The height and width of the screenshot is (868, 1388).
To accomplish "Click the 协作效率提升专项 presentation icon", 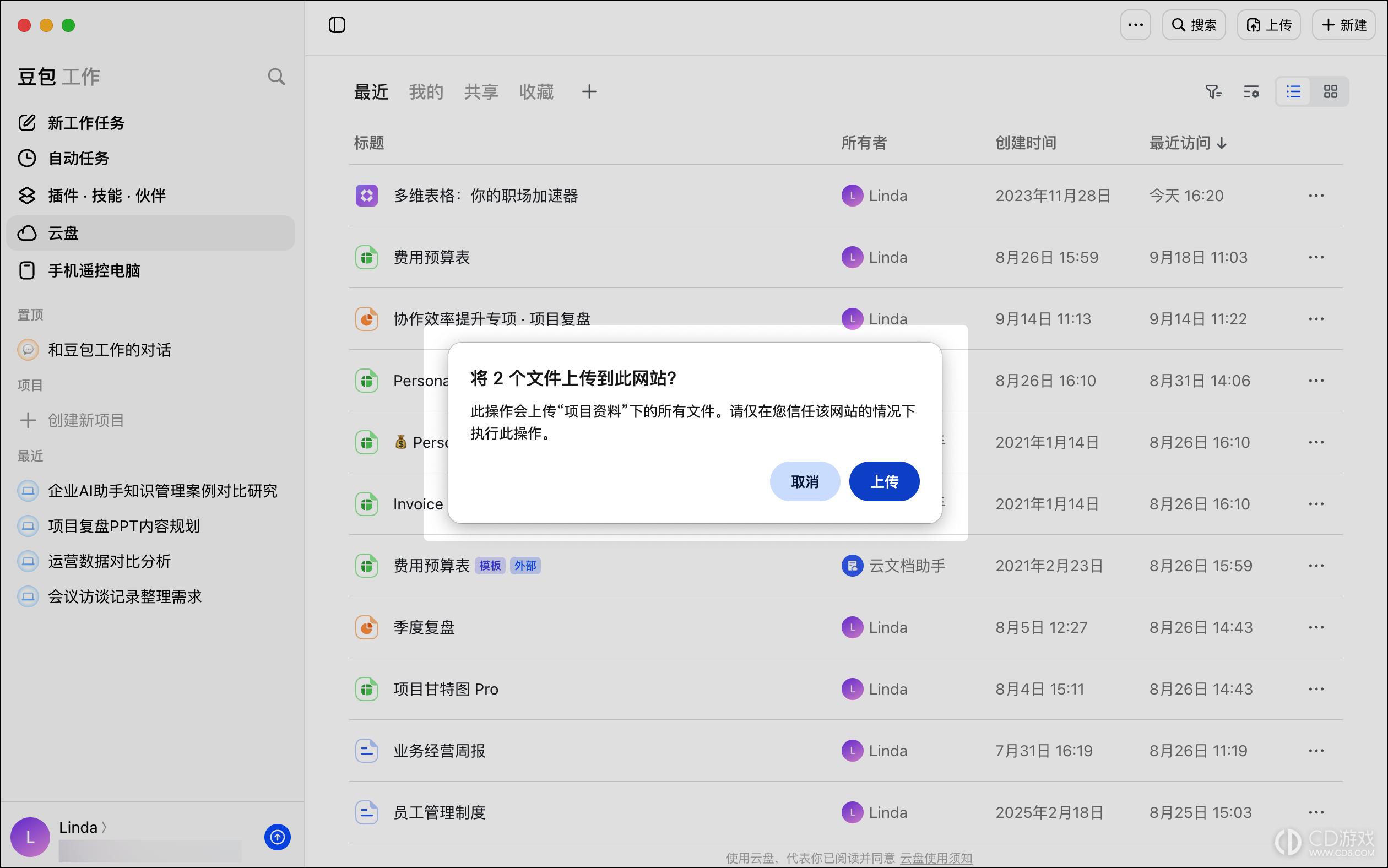I will tap(366, 319).
